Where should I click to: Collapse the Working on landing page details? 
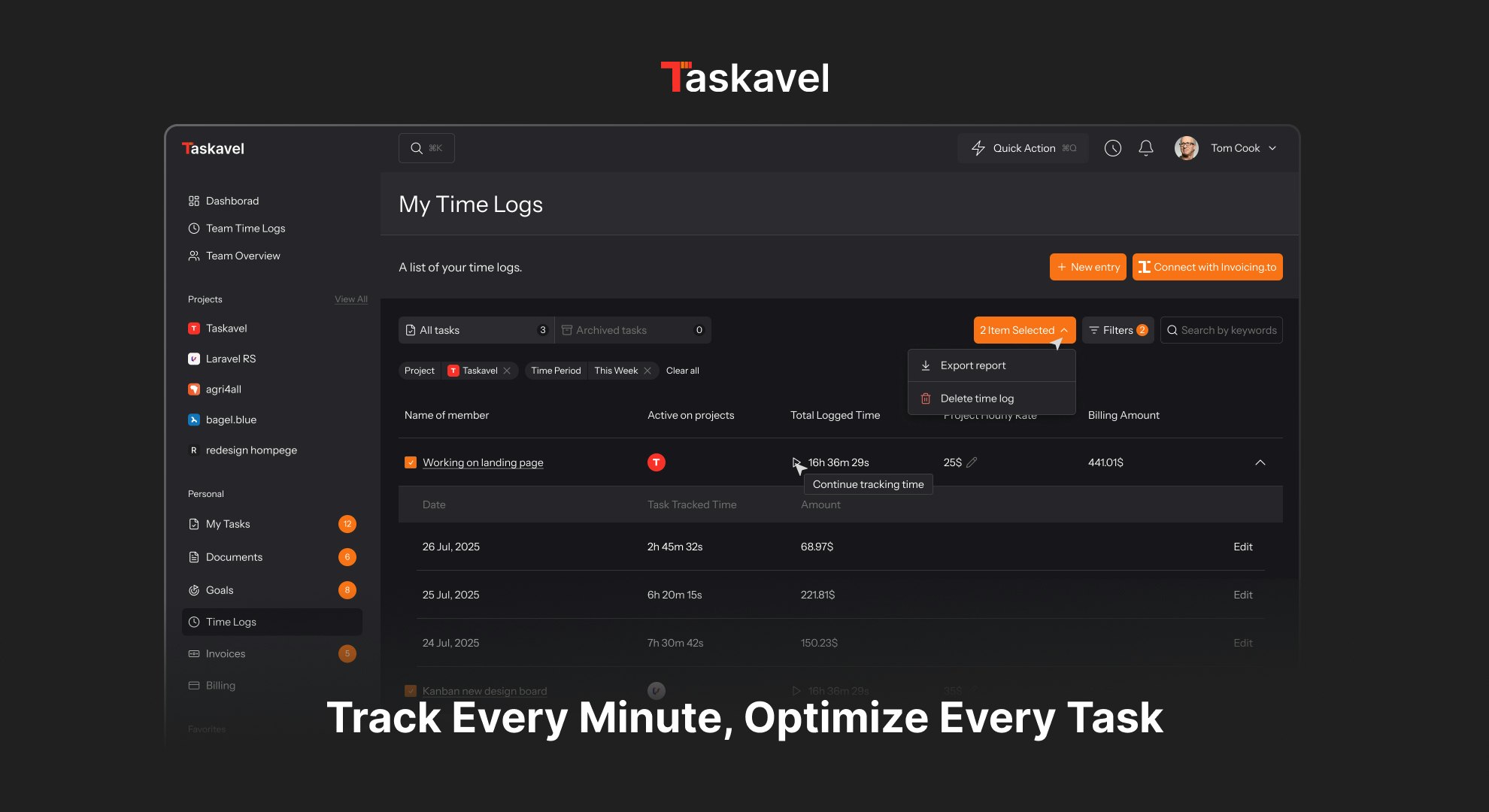click(1261, 462)
